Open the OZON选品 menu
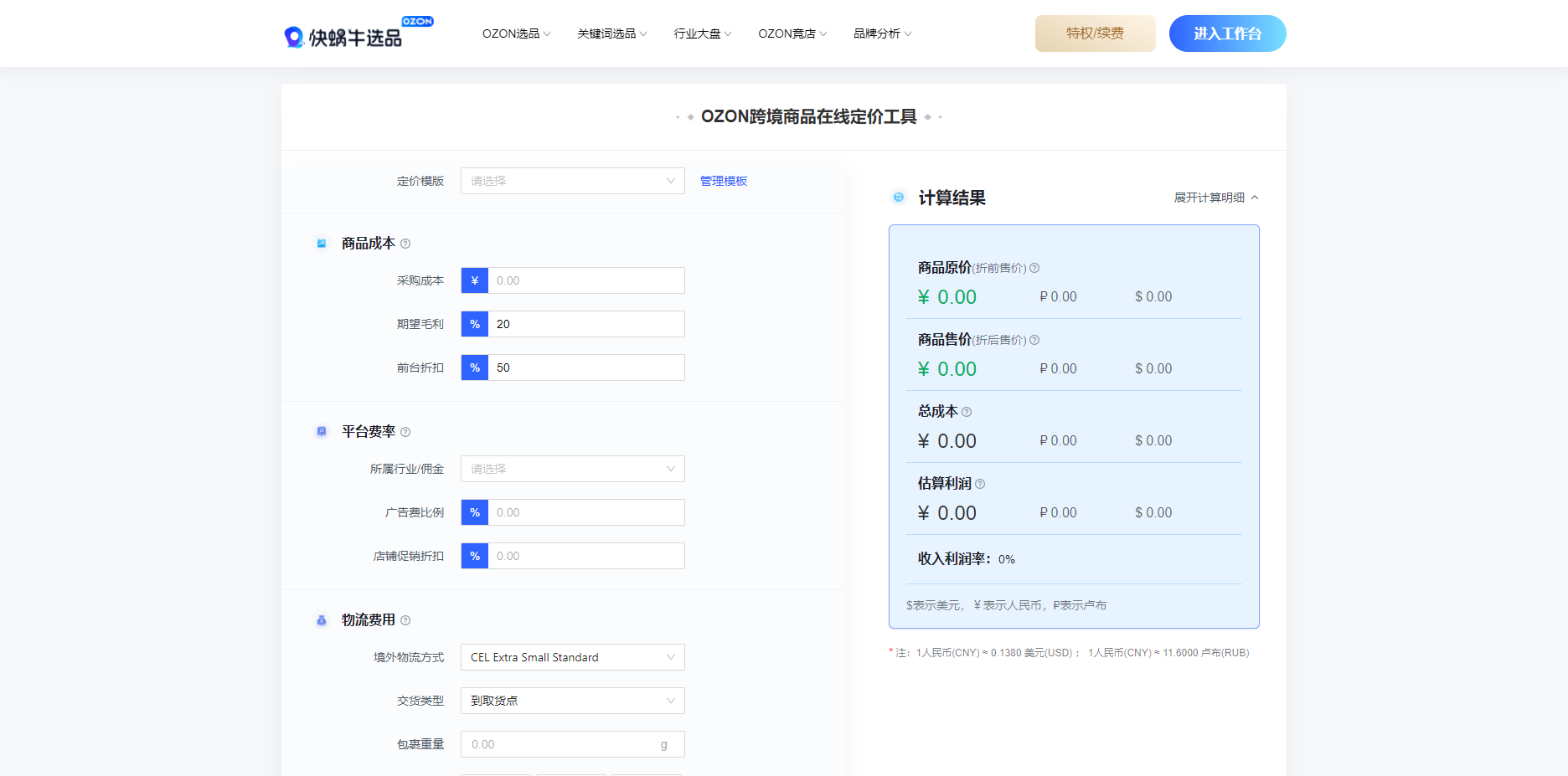Viewport: 1568px width, 776px height. click(x=516, y=33)
